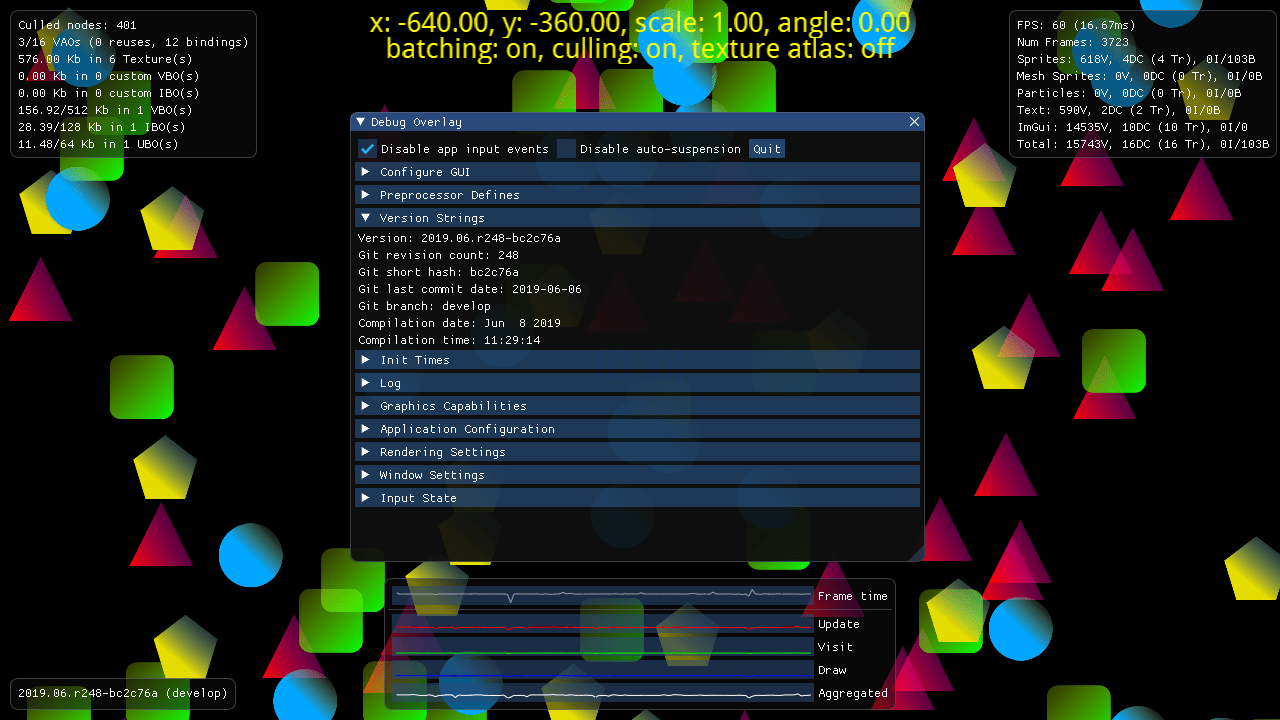
Task: Collapse the Version Strings section
Action: 637,218
